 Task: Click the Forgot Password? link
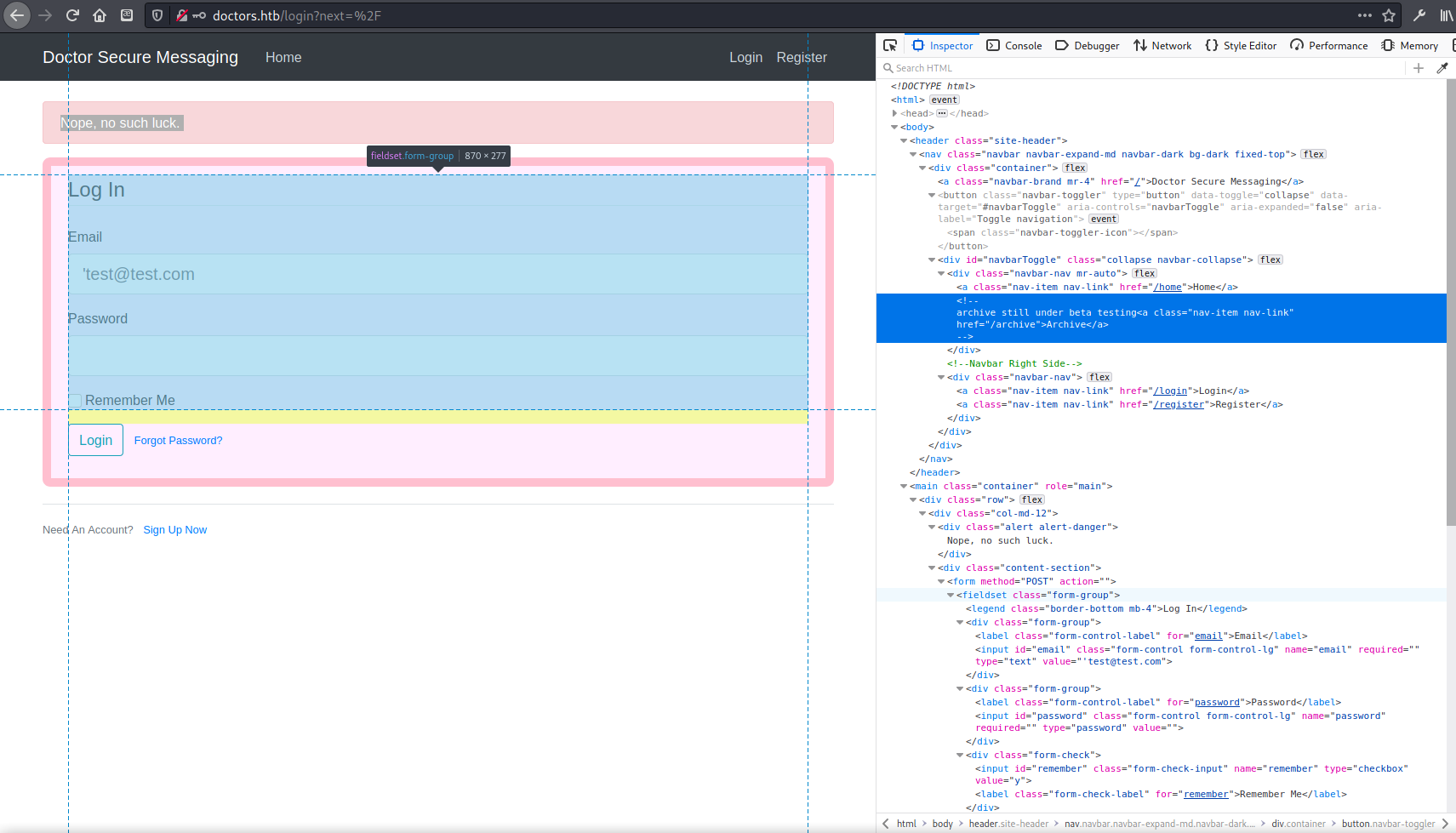(178, 441)
